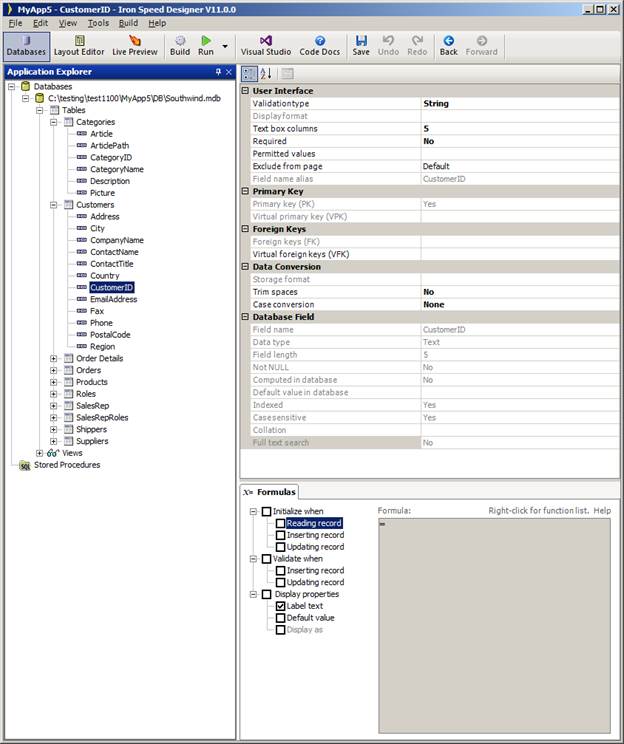The image size is (624, 744).
Task: Open the File menu
Action: [15, 23]
